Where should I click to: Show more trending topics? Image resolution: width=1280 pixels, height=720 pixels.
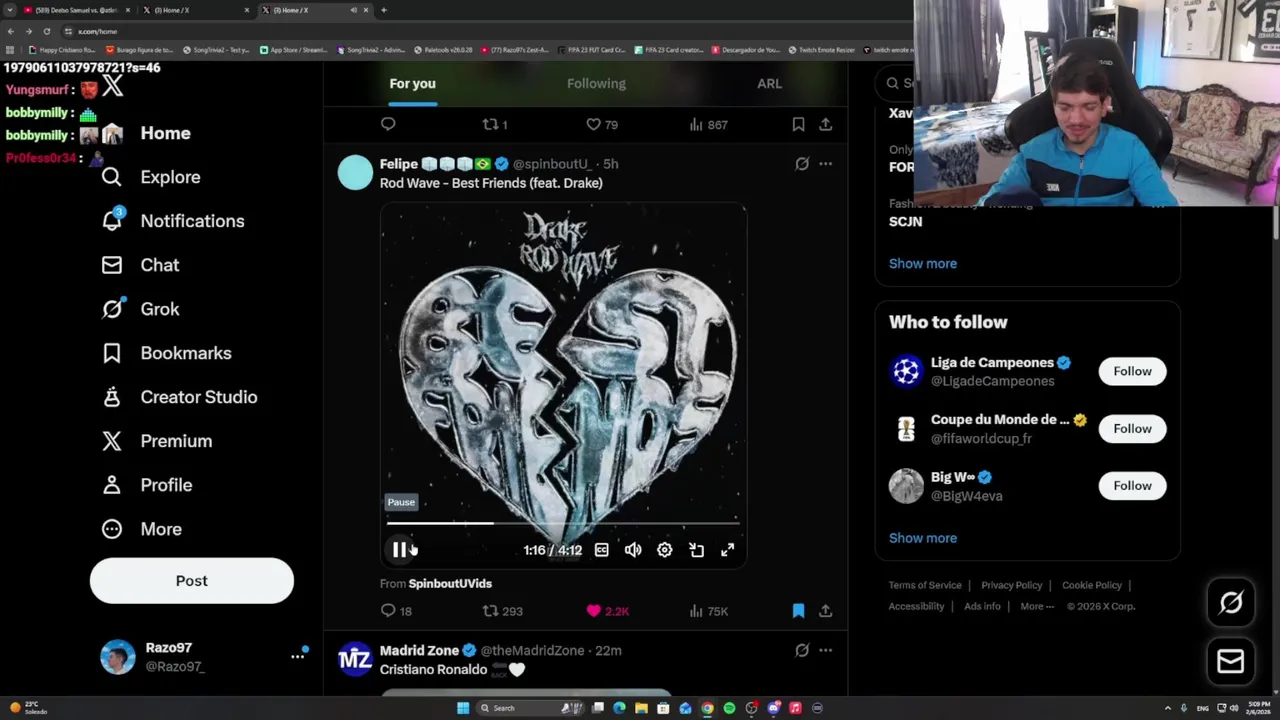click(923, 264)
